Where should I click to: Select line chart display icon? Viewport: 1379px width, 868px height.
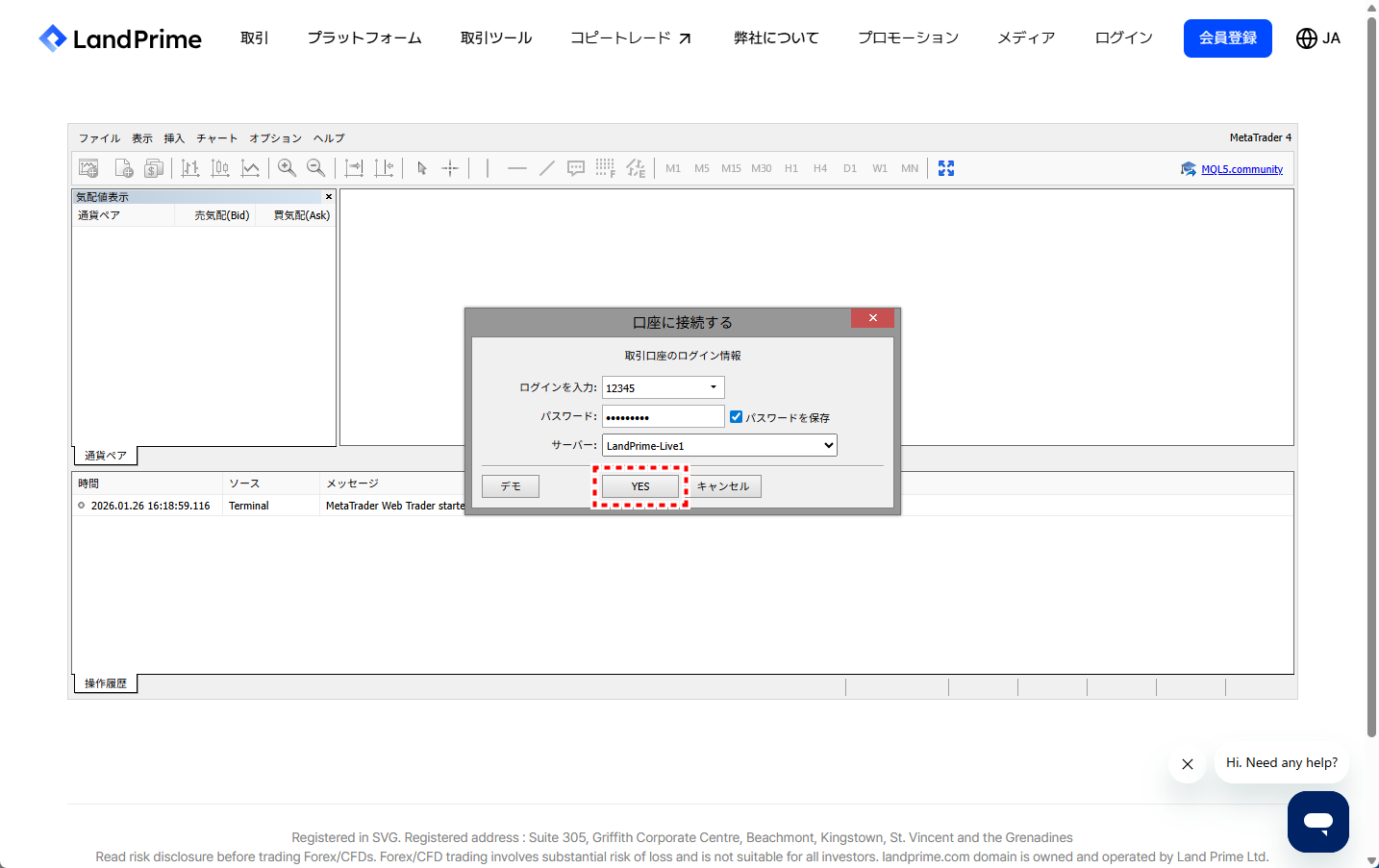[x=250, y=168]
